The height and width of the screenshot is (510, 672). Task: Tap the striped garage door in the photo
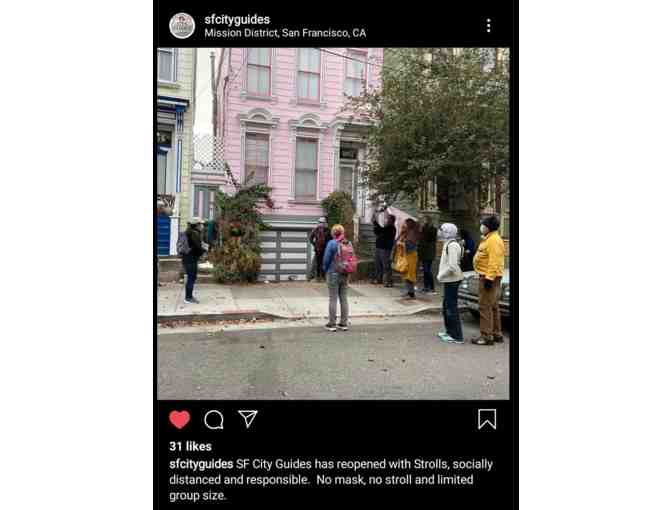(x=284, y=254)
